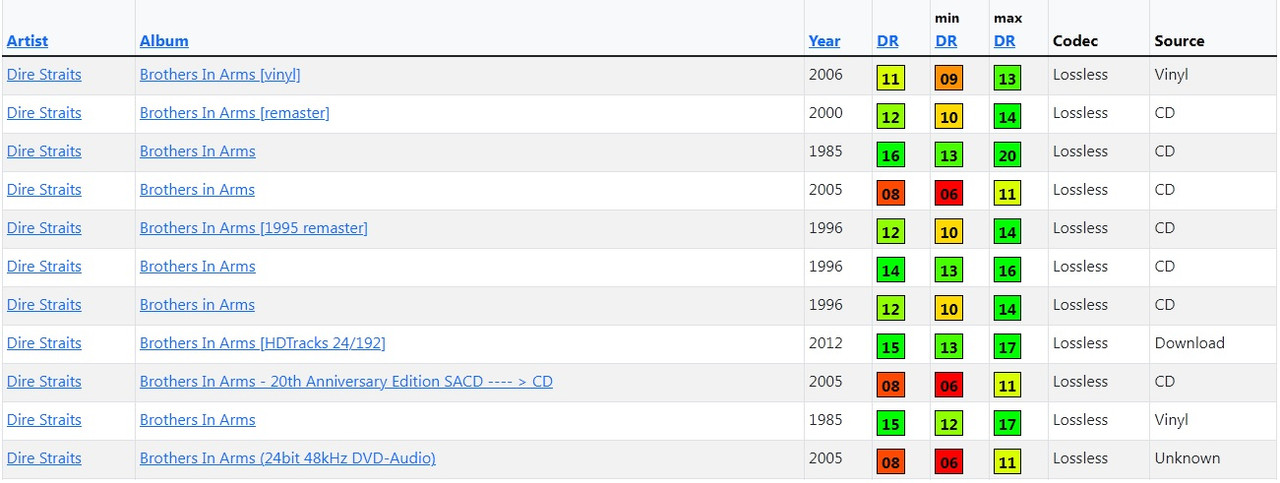Open the 24bit 48kHz DVD-Audio album link
The width and height of the screenshot is (1280, 483).
point(288,458)
